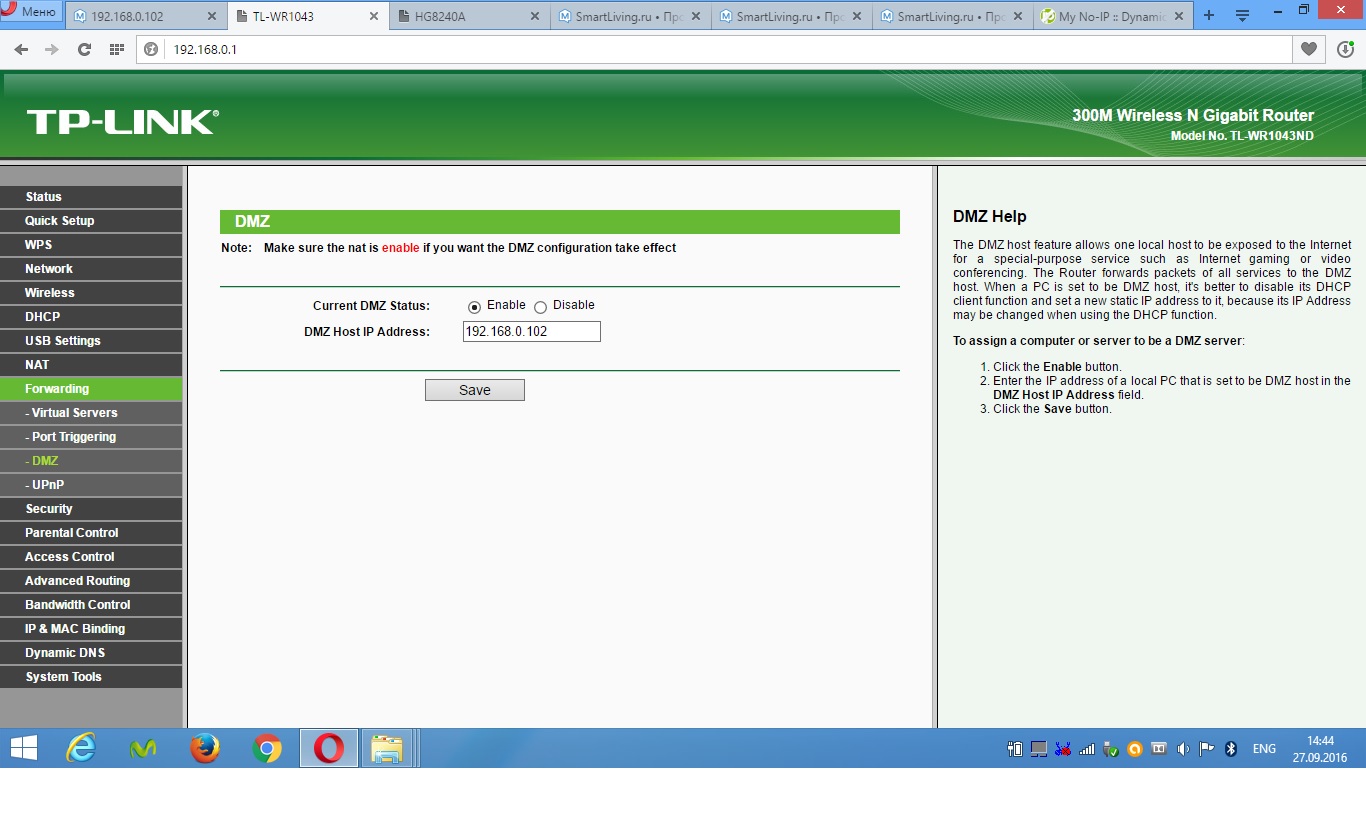Click the Bluetooth tray icon

click(1231, 748)
